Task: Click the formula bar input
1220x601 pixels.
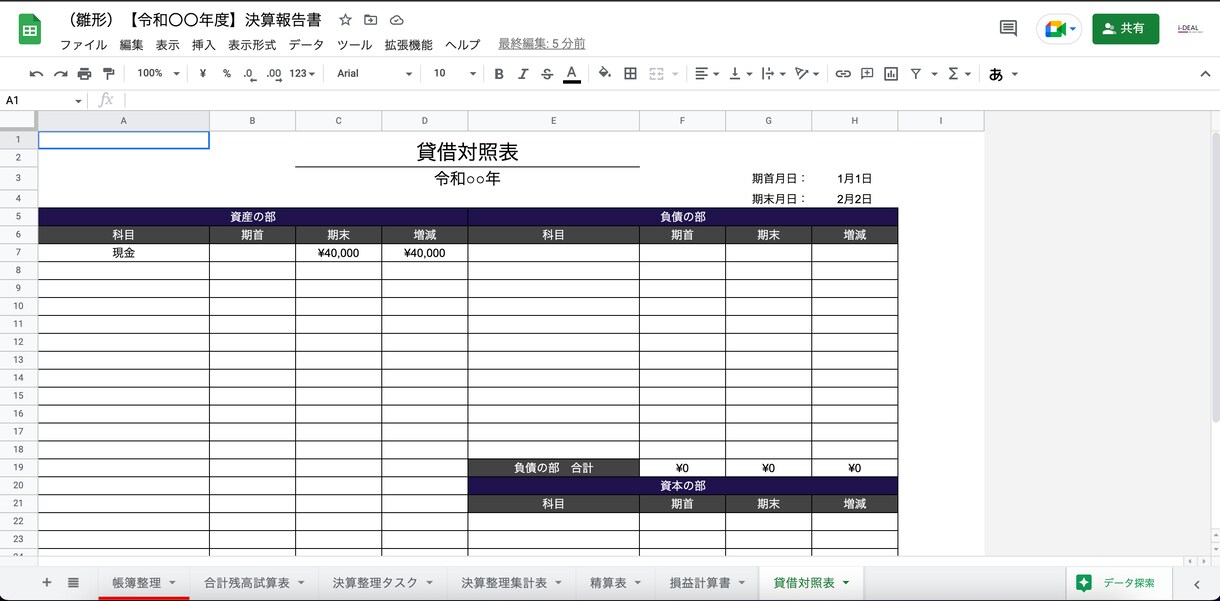Action: click(x=670, y=100)
